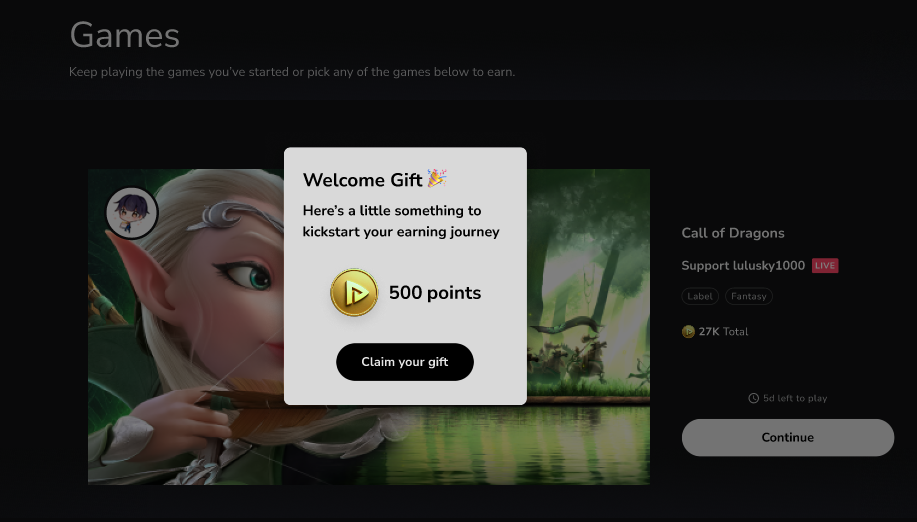Click the clock icon by 5d left

(753, 398)
